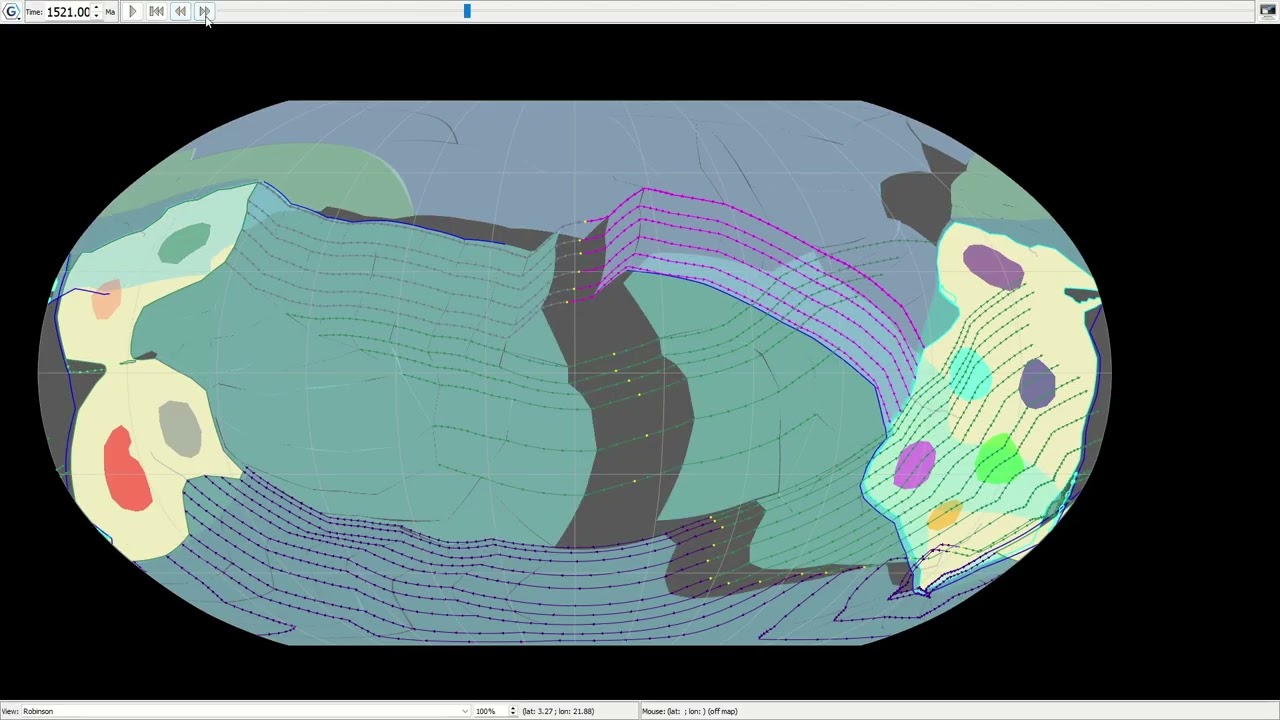Click the gray polygon beside the red one
This screenshot has width=1280, height=720.
[180, 428]
